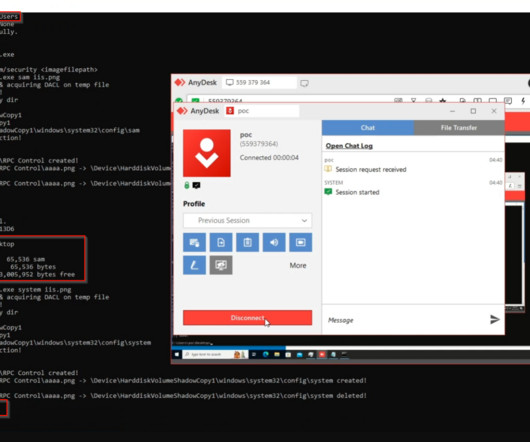Click the poc session tab
Image resolution: width=530 pixels, height=442 pixels.
coord(262,111)
